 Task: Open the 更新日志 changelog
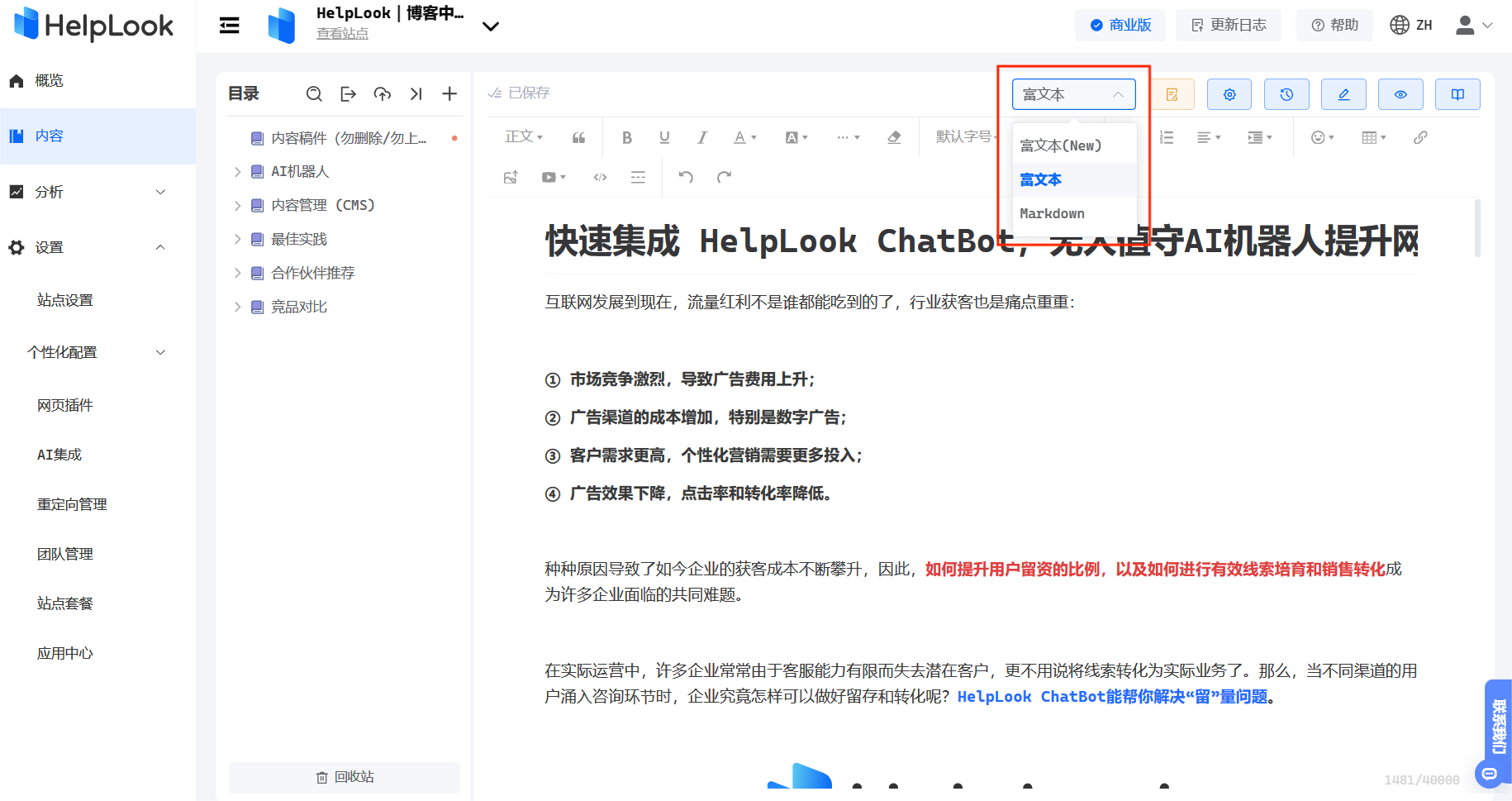click(x=1229, y=26)
